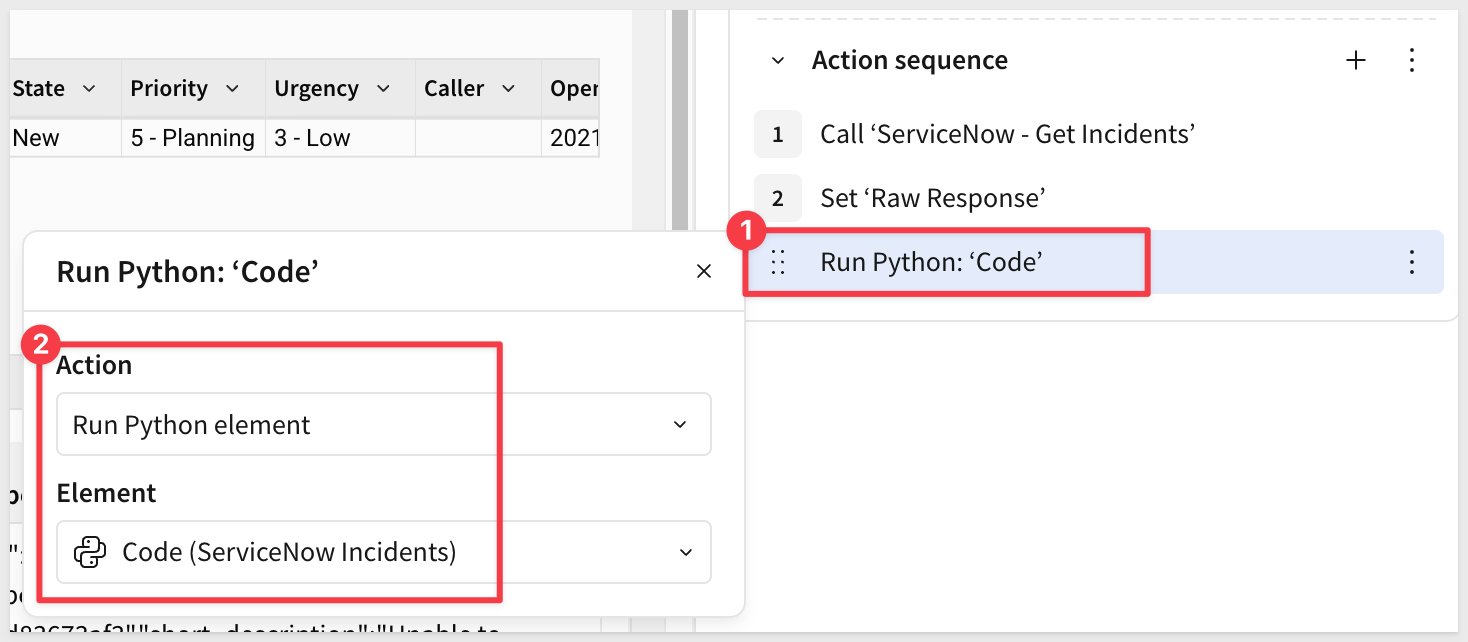Open Action sequence three-dot menu
The image size is (1468, 642).
point(1412,61)
